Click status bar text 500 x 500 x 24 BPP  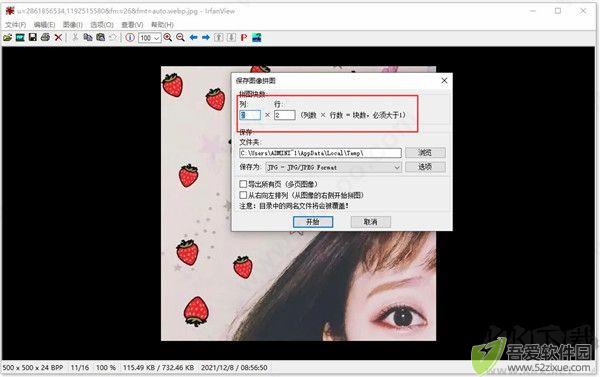tap(33, 367)
